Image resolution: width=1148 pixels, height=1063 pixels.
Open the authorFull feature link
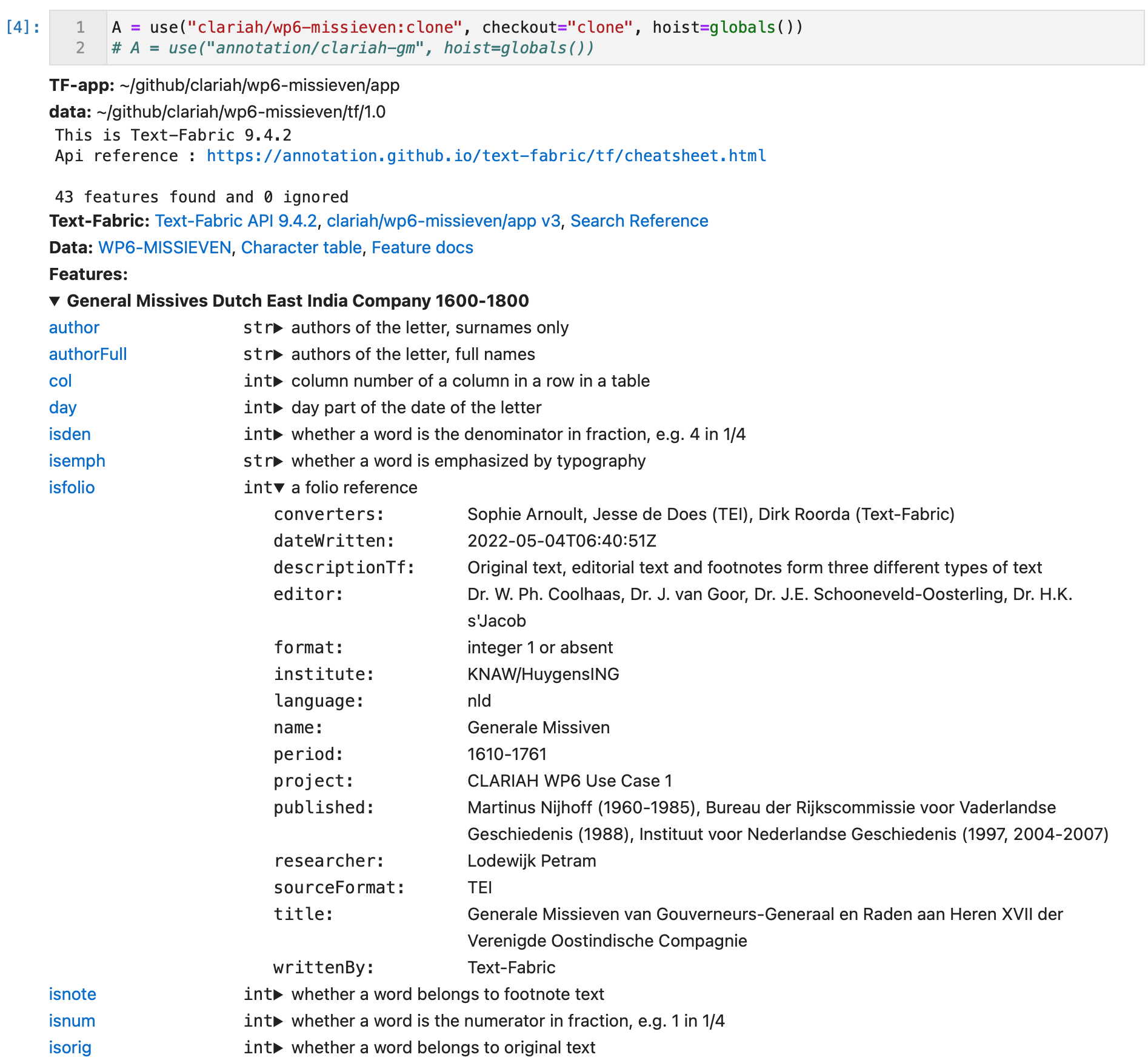[88, 355]
